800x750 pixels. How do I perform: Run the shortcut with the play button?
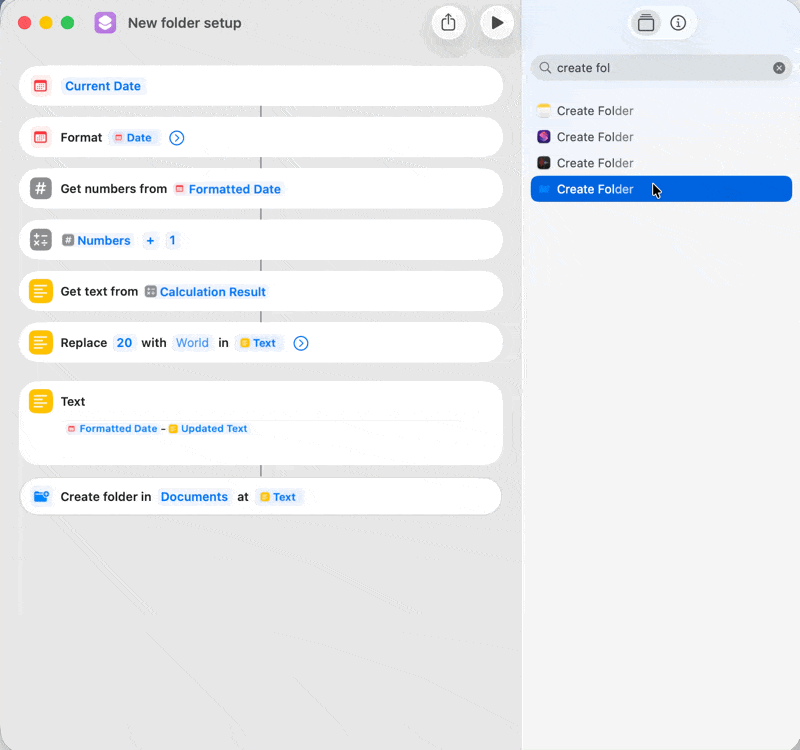[497, 22]
